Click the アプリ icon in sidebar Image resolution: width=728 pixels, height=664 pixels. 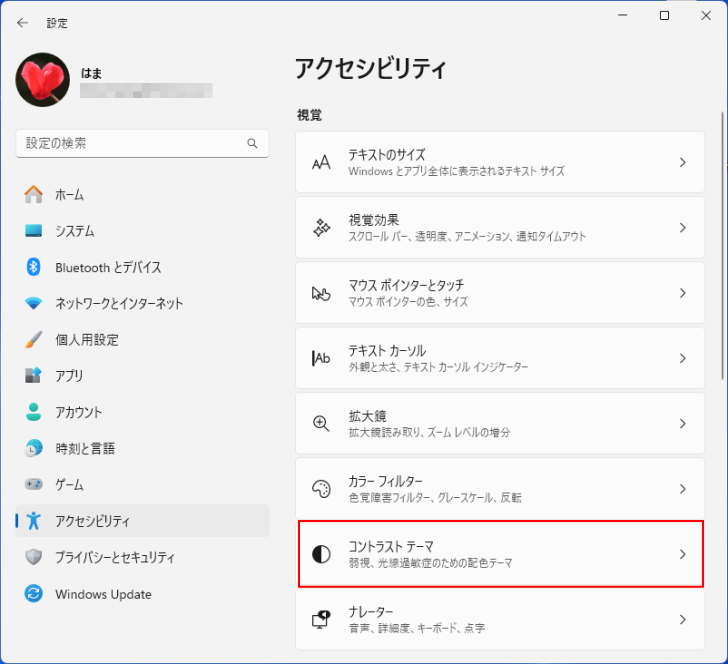tap(33, 375)
